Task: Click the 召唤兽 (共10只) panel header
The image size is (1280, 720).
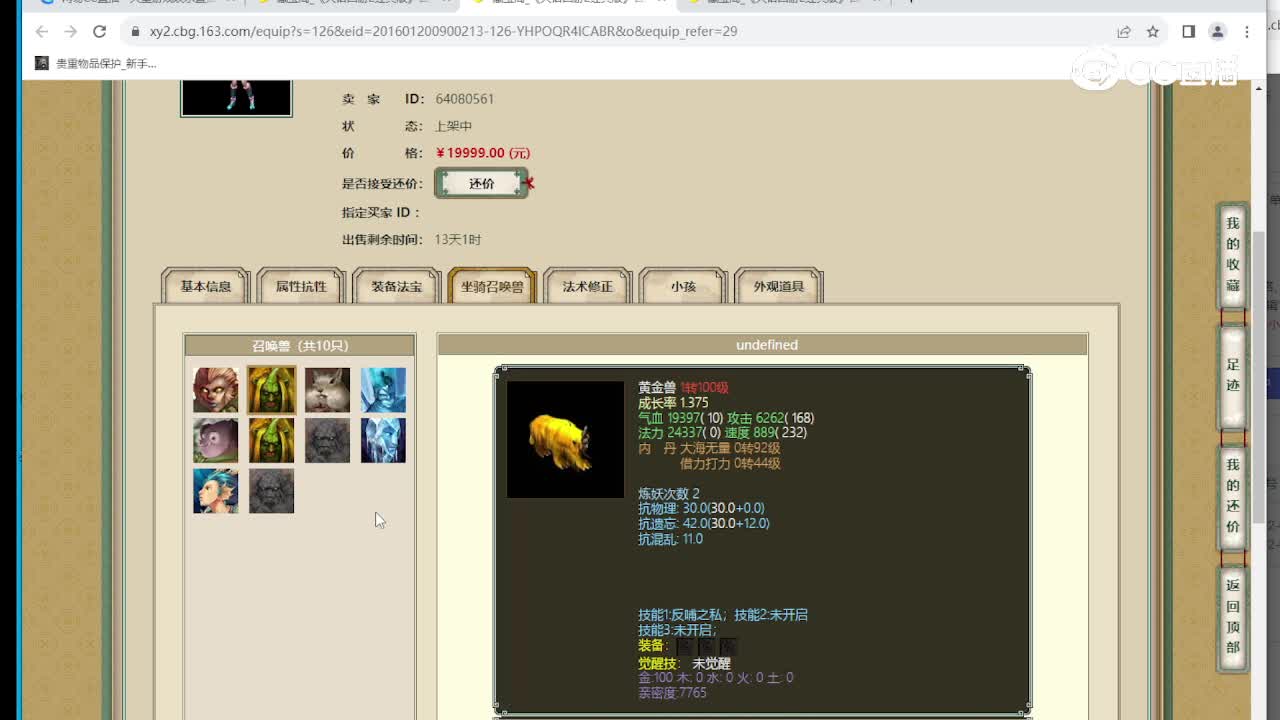Action: pyautogui.click(x=300, y=345)
